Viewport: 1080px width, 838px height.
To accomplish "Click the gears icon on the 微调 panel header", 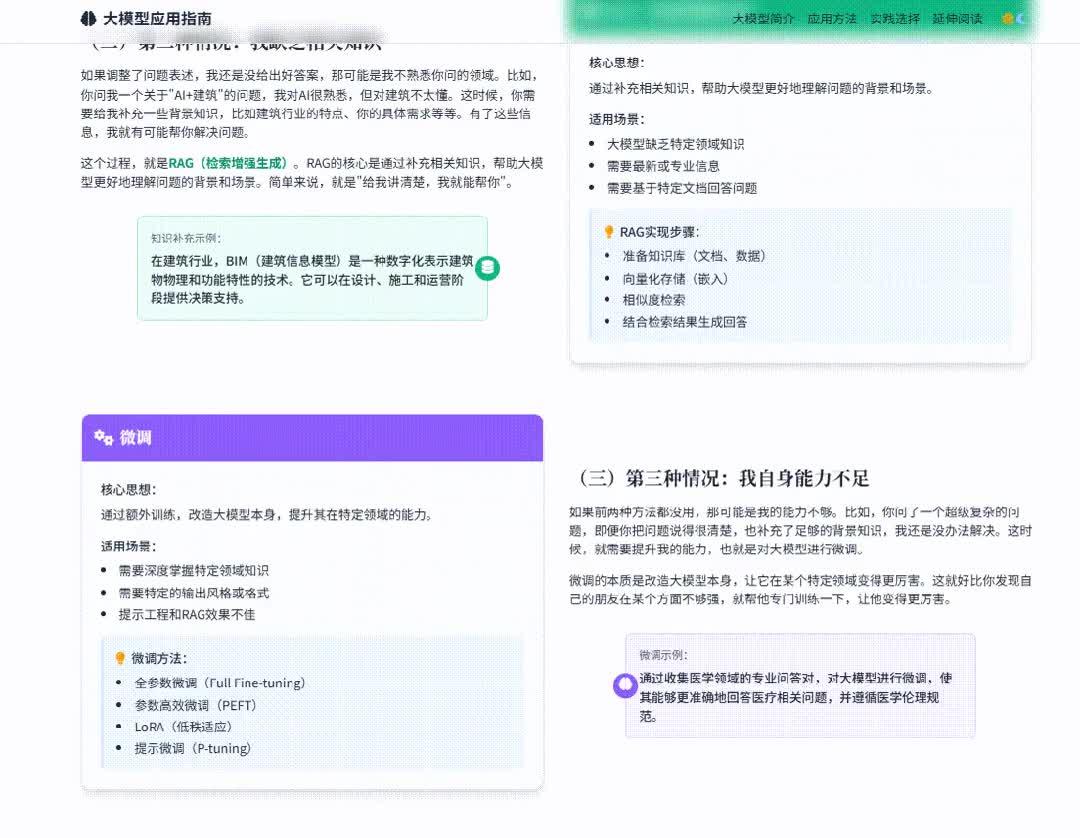I will [101, 436].
